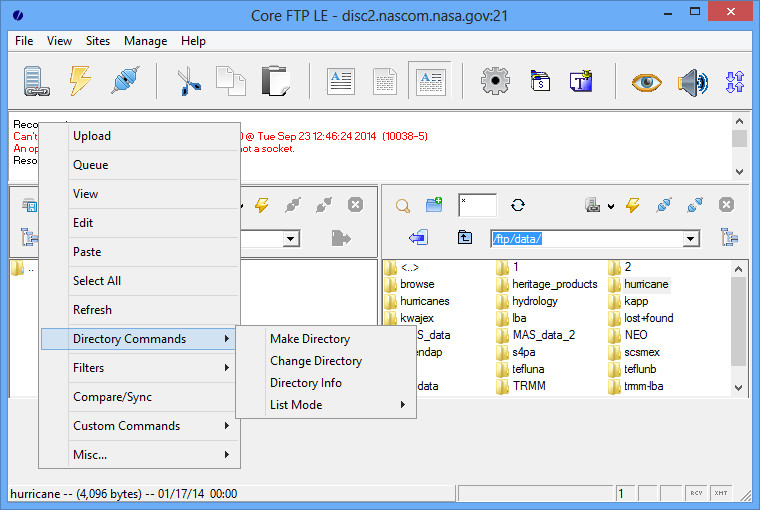Choose Edit from context menu
This screenshot has width=760, height=510.
click(x=140, y=223)
